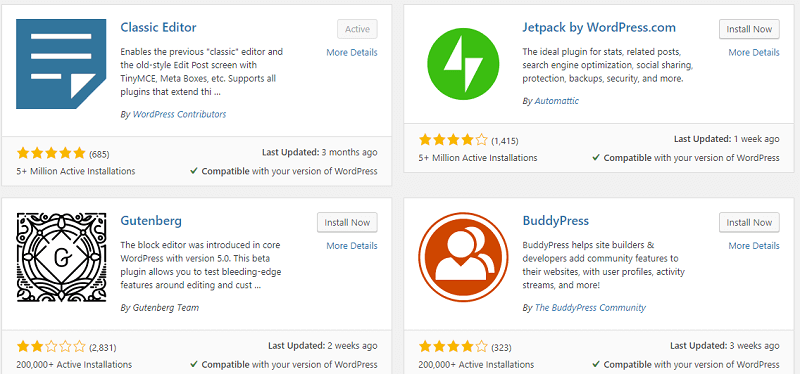This screenshot has height=374, width=800.
Task: Open the Automattic author link
Action: (557, 101)
